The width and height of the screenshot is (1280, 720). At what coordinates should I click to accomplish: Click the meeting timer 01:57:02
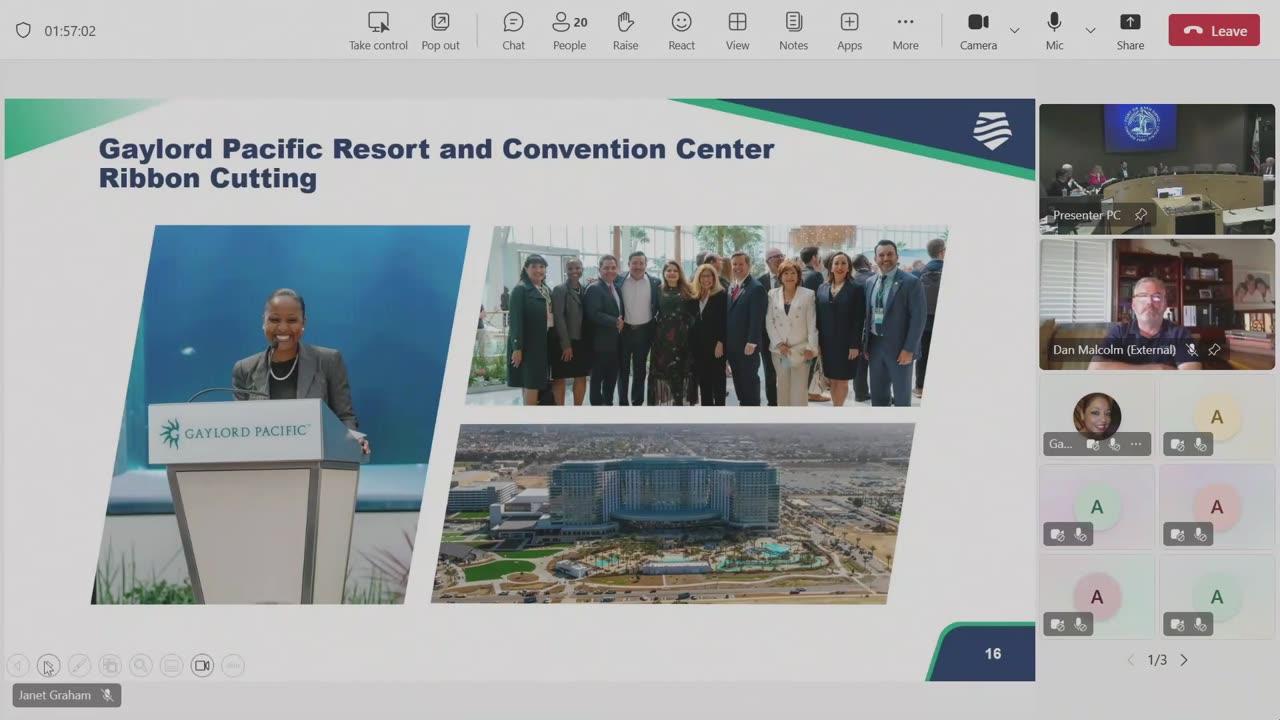[70, 31]
